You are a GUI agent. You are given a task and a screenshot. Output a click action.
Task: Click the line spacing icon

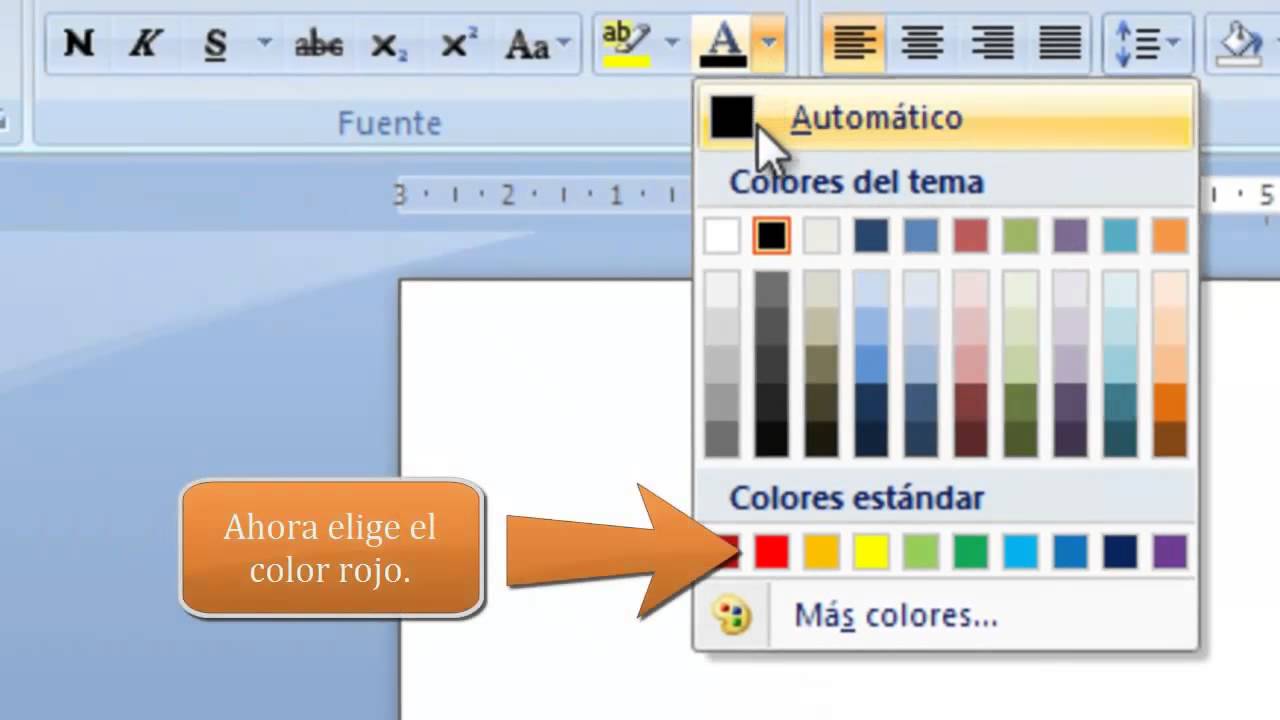[1137, 43]
